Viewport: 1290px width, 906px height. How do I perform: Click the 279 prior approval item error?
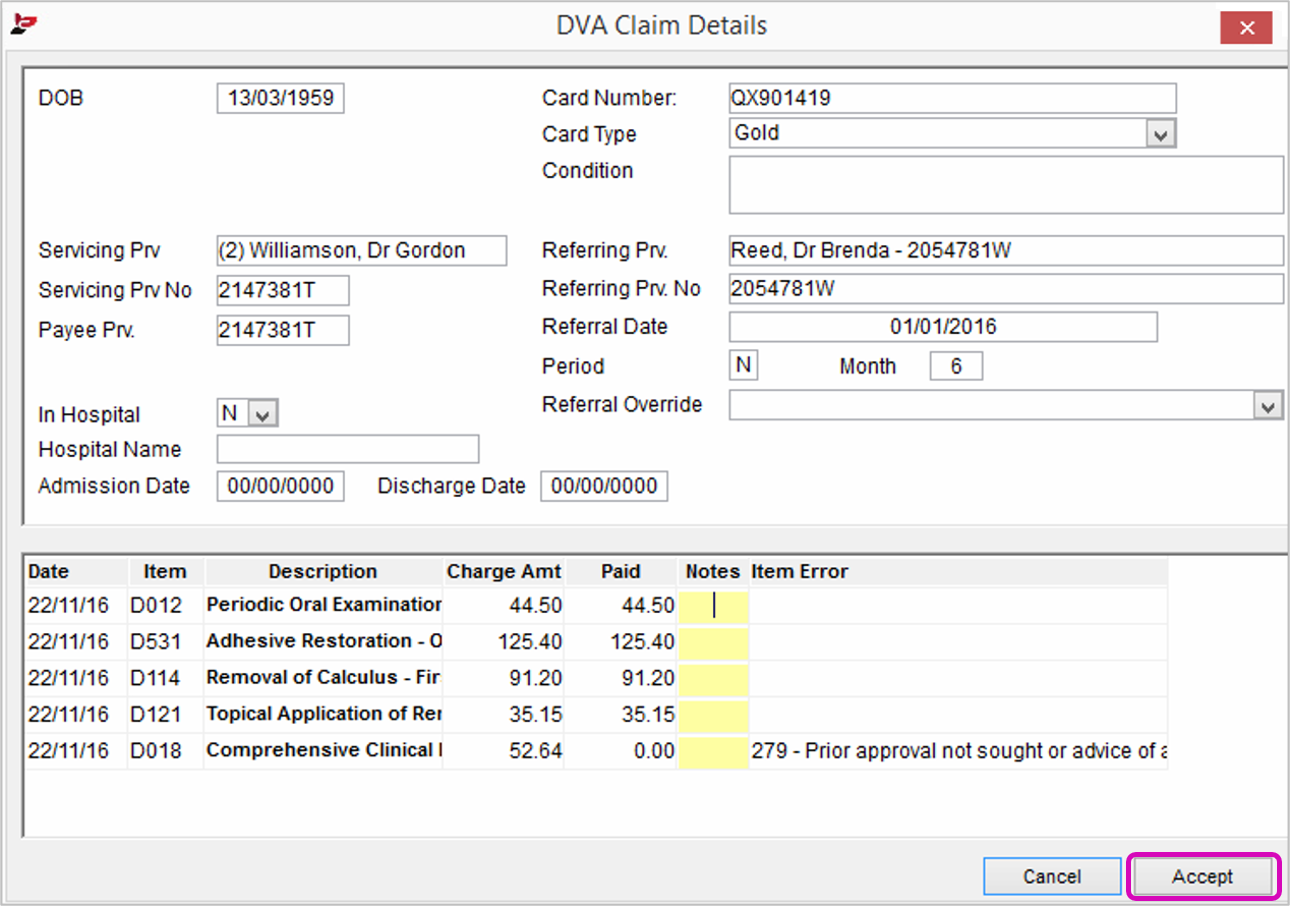coord(959,750)
